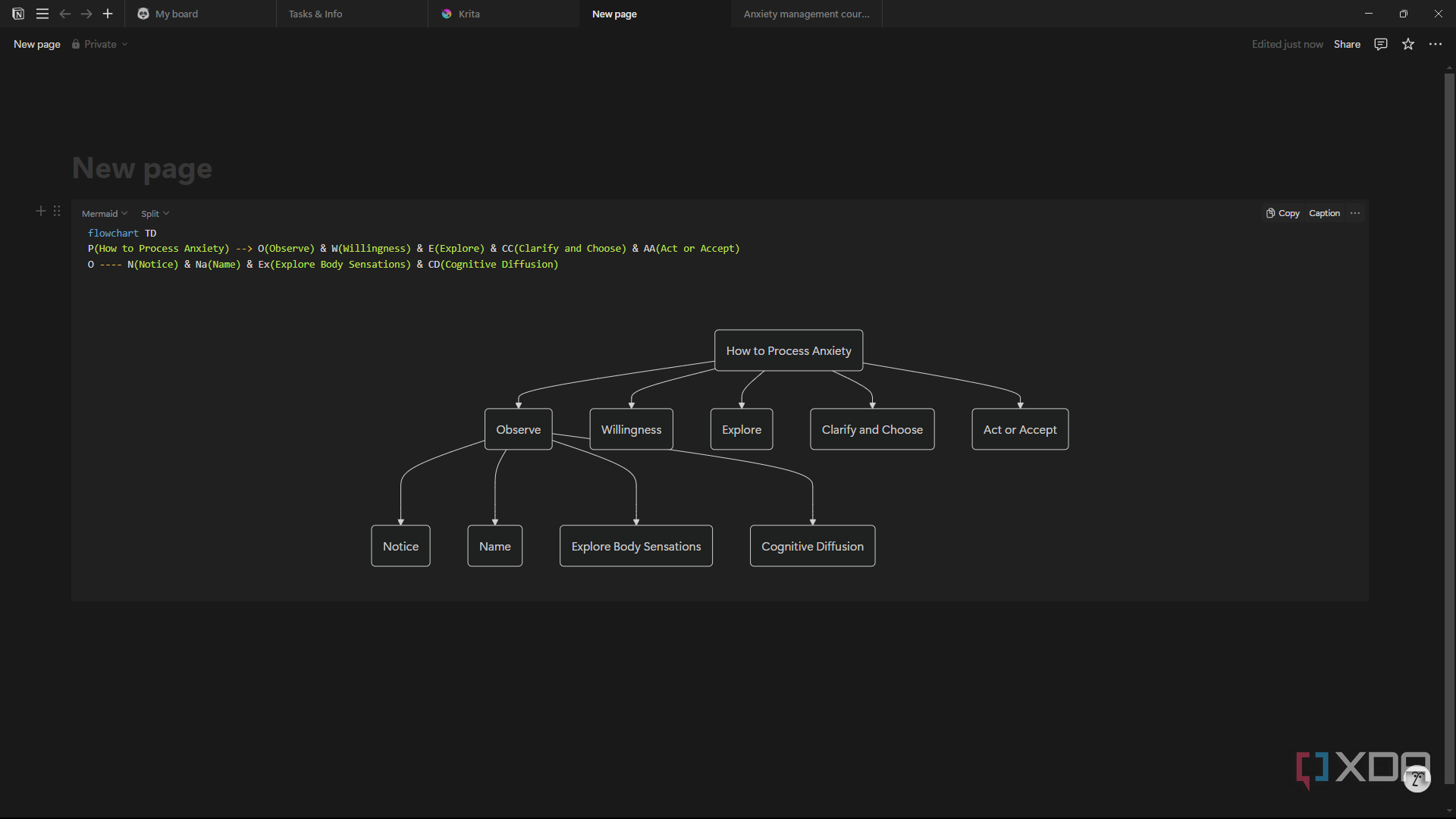The image size is (1456, 819).
Task: Click the Observe diagram node
Action: [519, 429]
